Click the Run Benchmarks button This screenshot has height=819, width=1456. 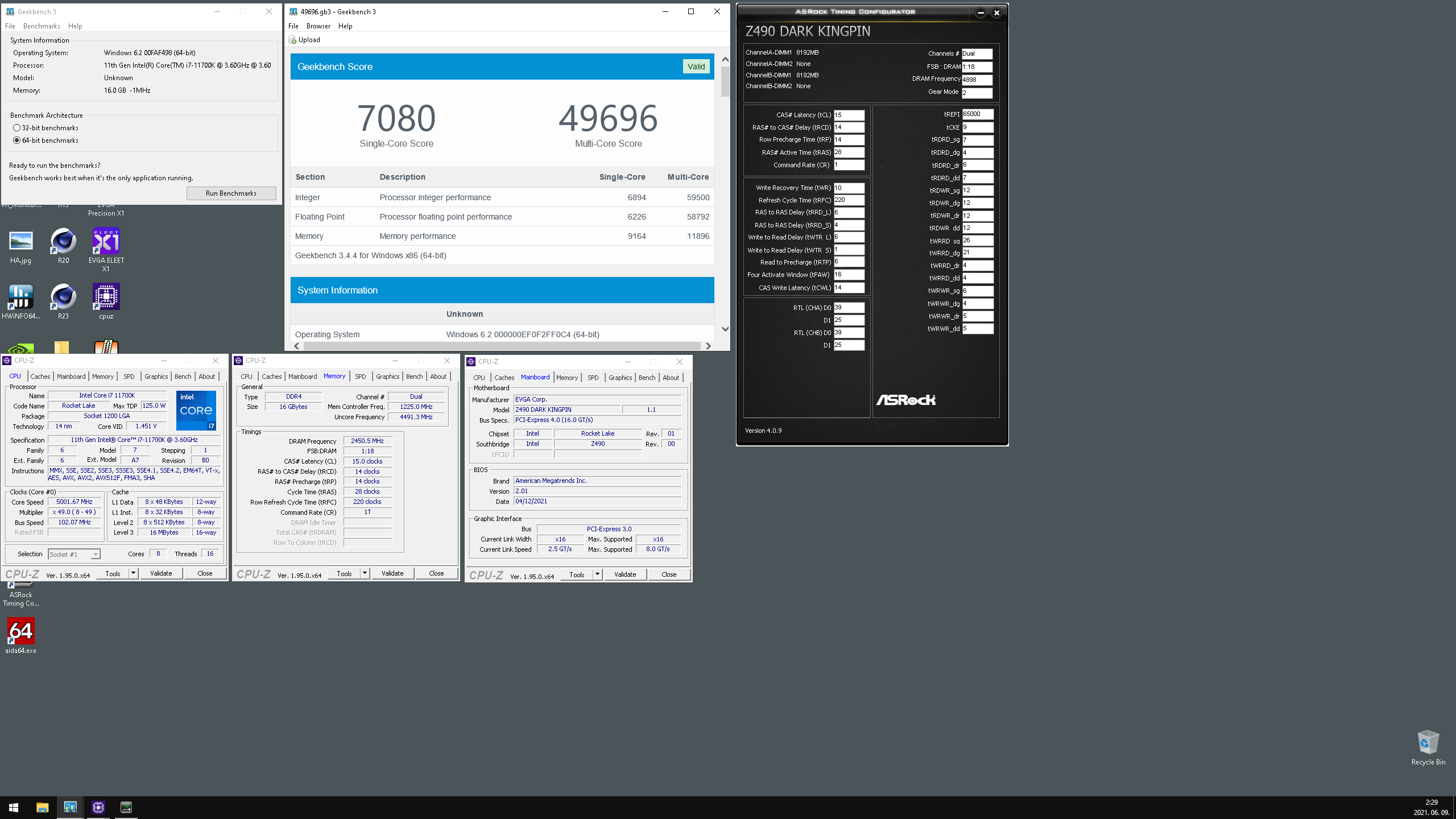(231, 193)
